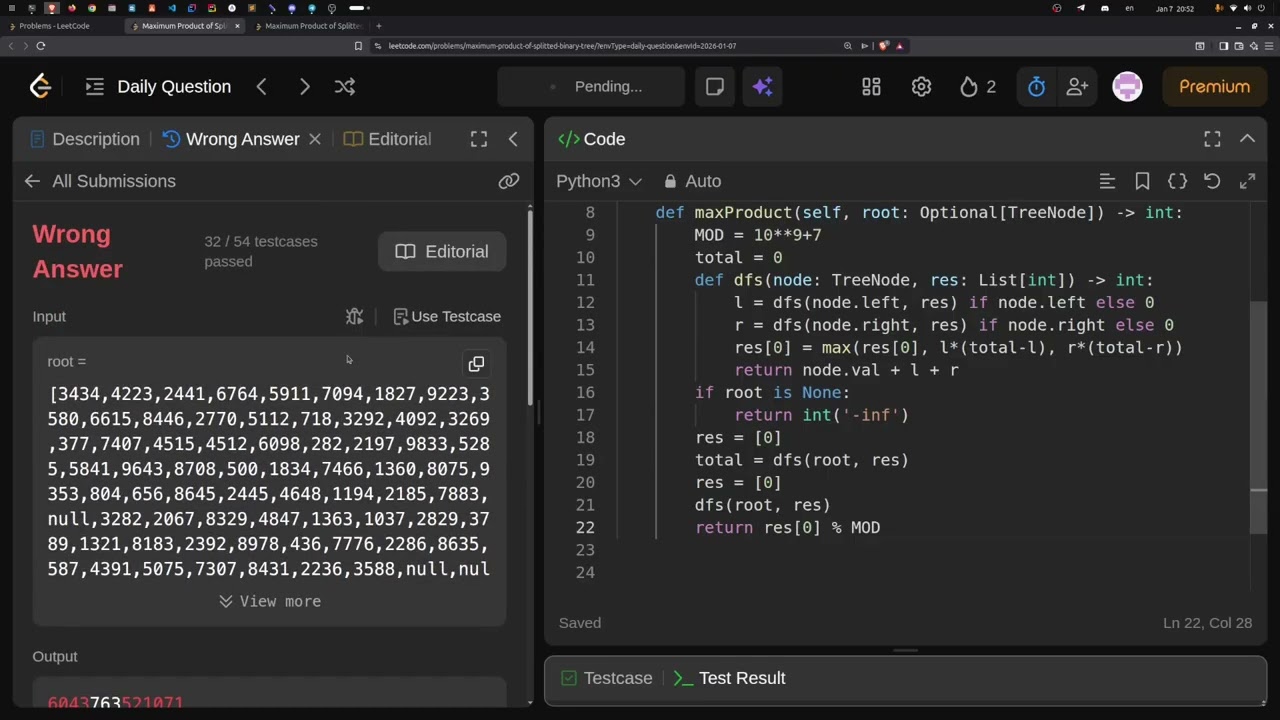Toggle the Auto completion lock setting

(692, 181)
